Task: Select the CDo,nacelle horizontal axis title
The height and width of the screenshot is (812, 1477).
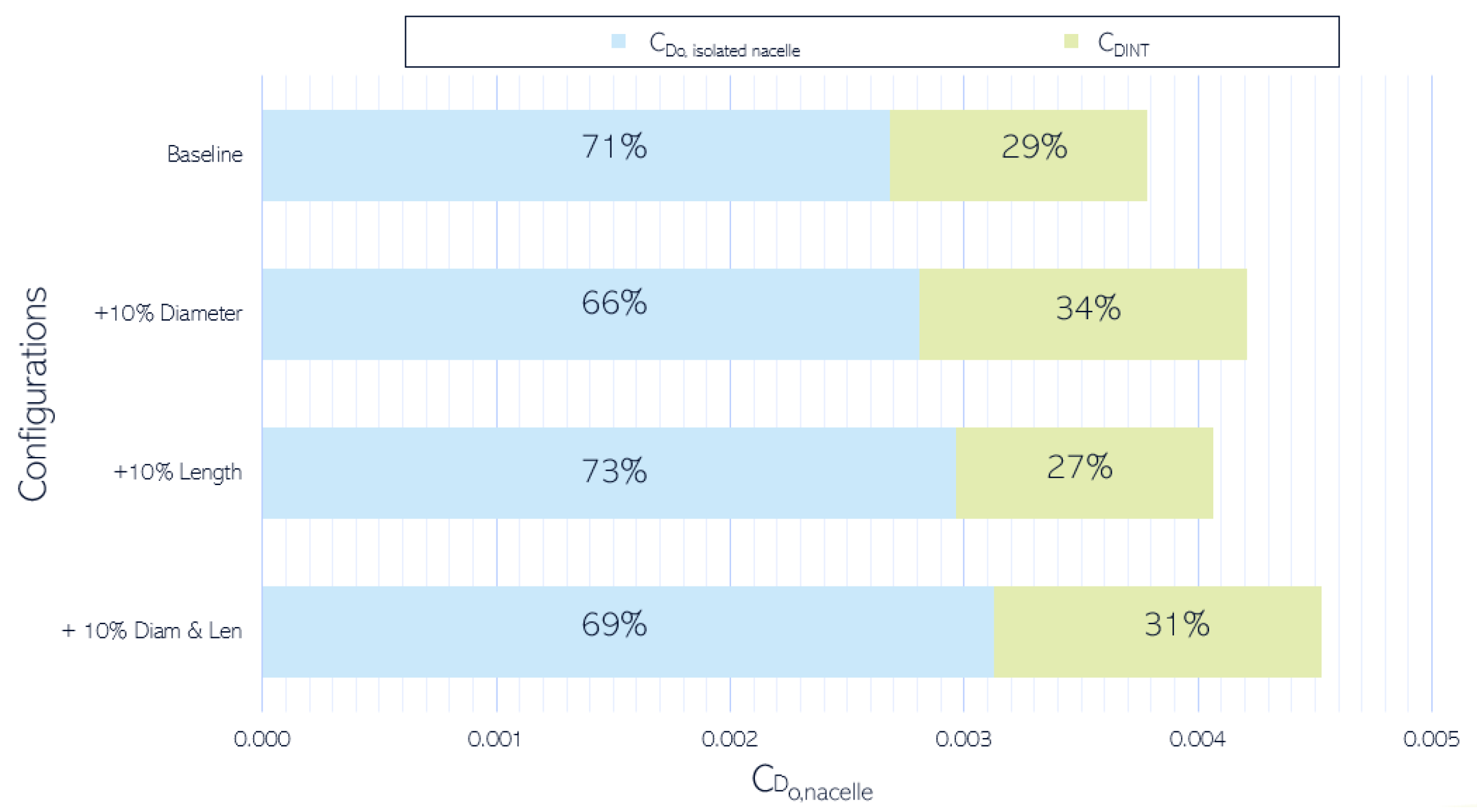Action: (x=812, y=783)
